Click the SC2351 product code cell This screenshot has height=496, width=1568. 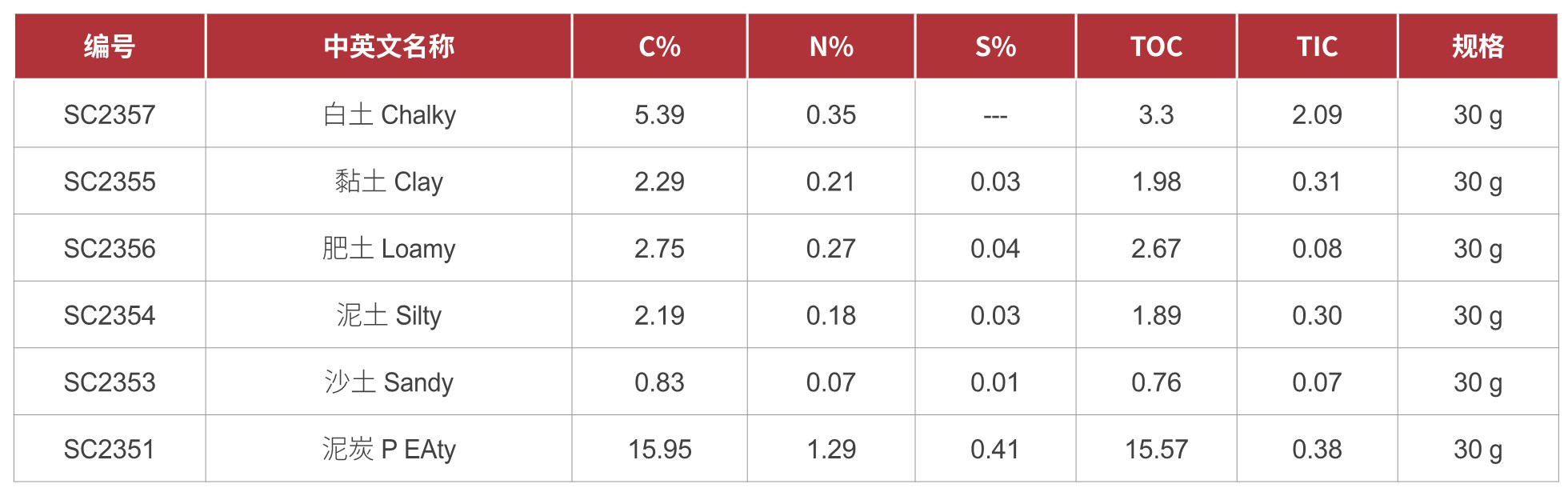[110, 450]
